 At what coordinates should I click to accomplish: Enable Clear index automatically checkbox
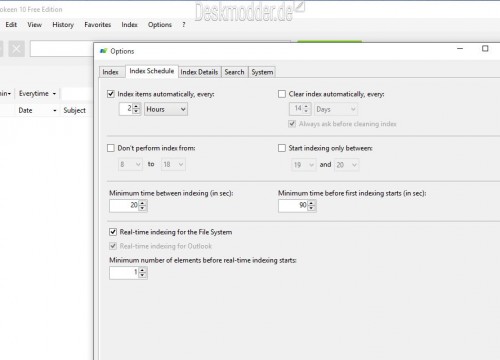[282, 94]
